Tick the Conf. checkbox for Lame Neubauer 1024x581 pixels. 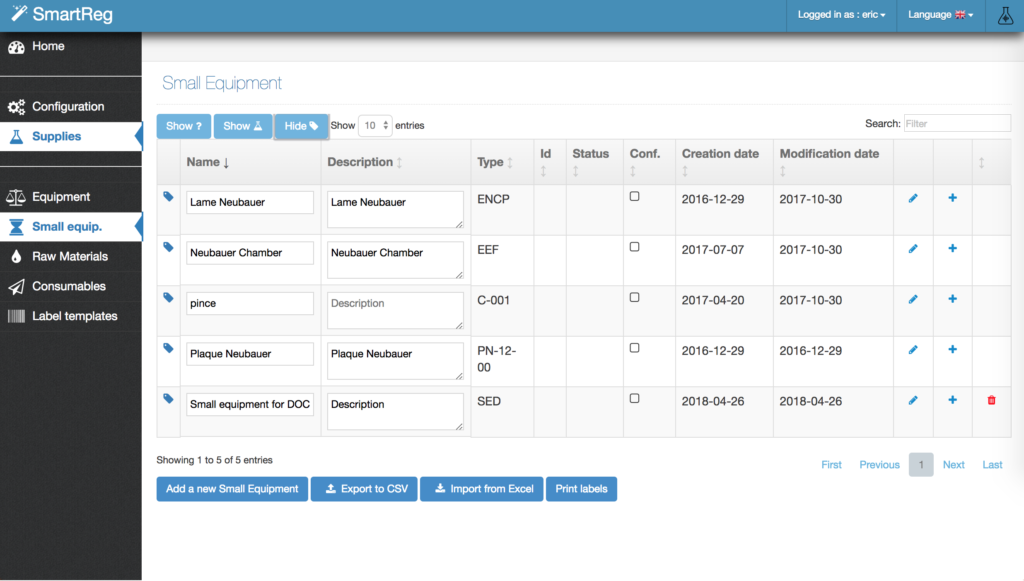click(635, 197)
